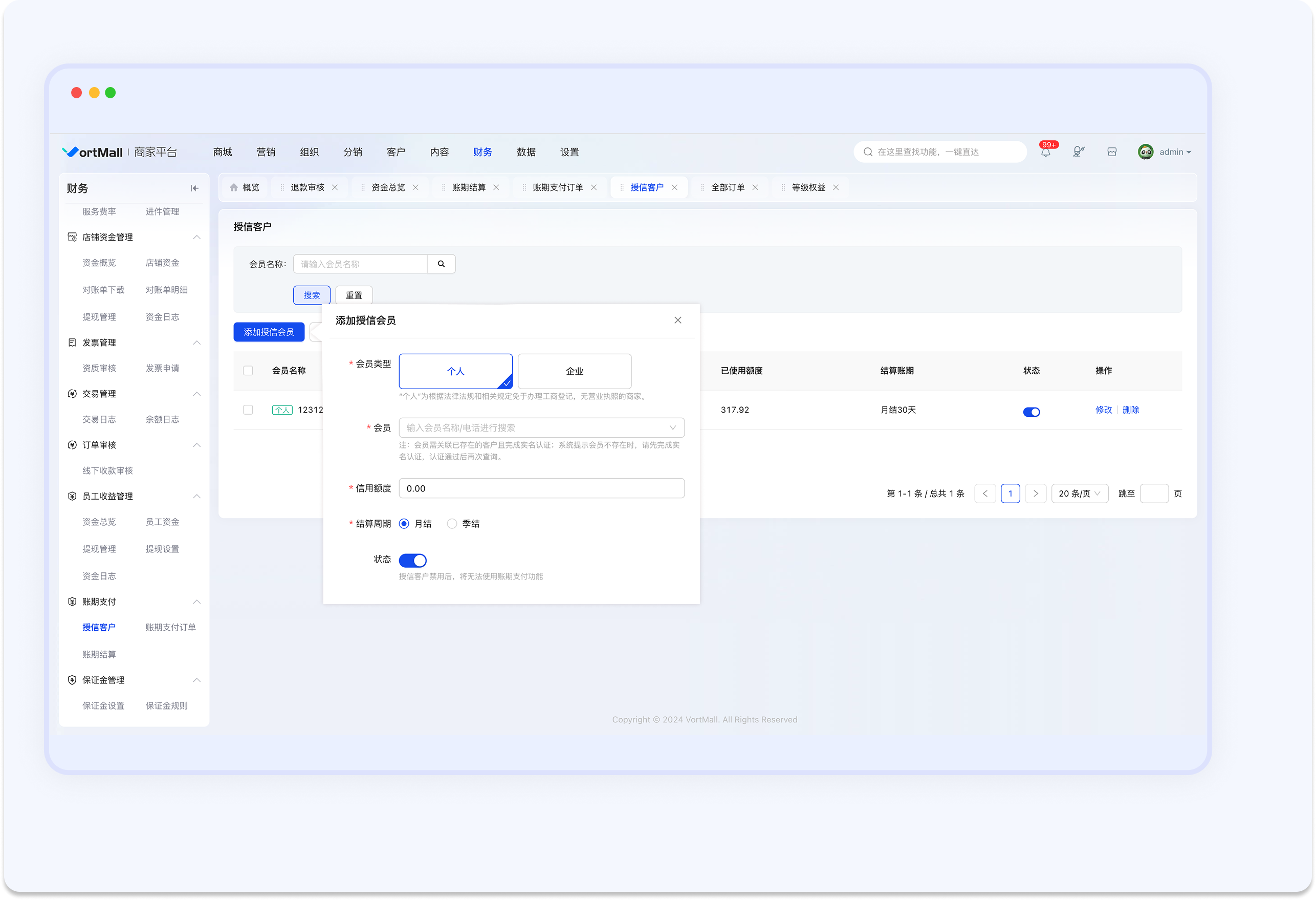The image size is (1316, 900).
Task: Click the 搜索 button
Action: 312,295
